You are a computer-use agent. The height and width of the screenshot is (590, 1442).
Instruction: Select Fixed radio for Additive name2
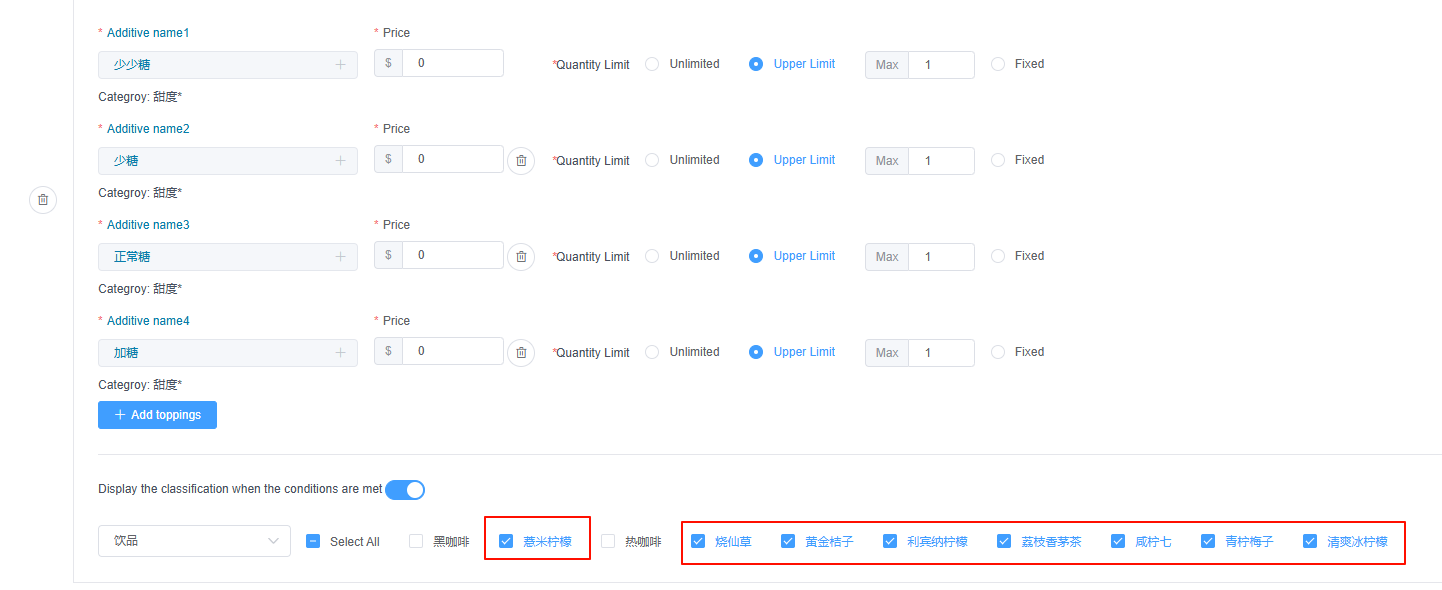[x=998, y=160]
